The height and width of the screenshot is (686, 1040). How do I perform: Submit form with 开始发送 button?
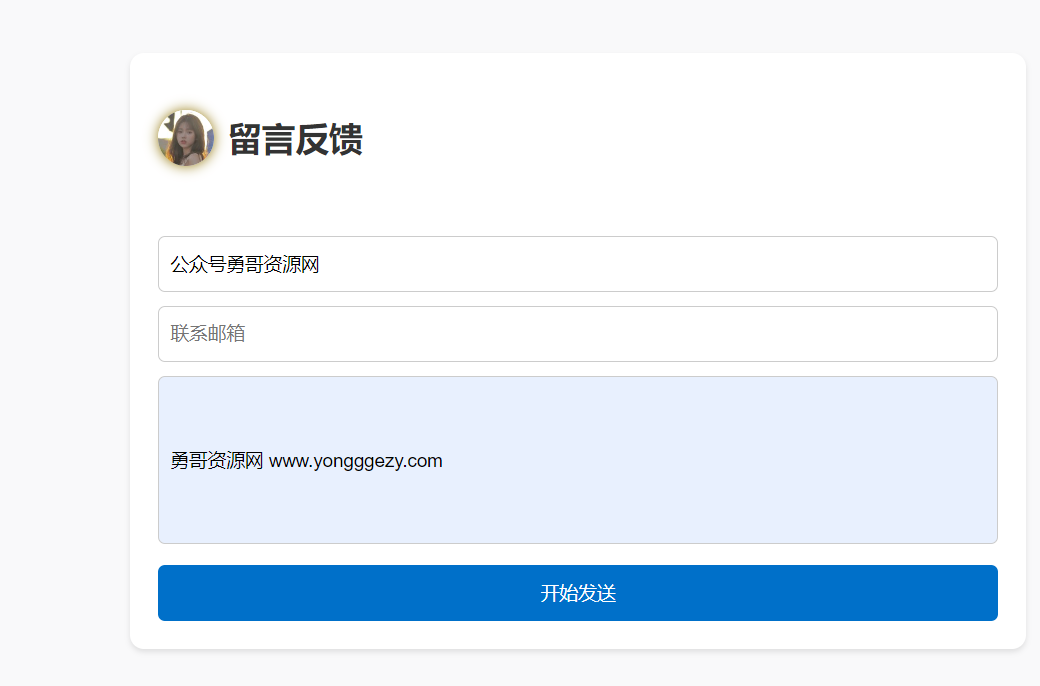578,593
